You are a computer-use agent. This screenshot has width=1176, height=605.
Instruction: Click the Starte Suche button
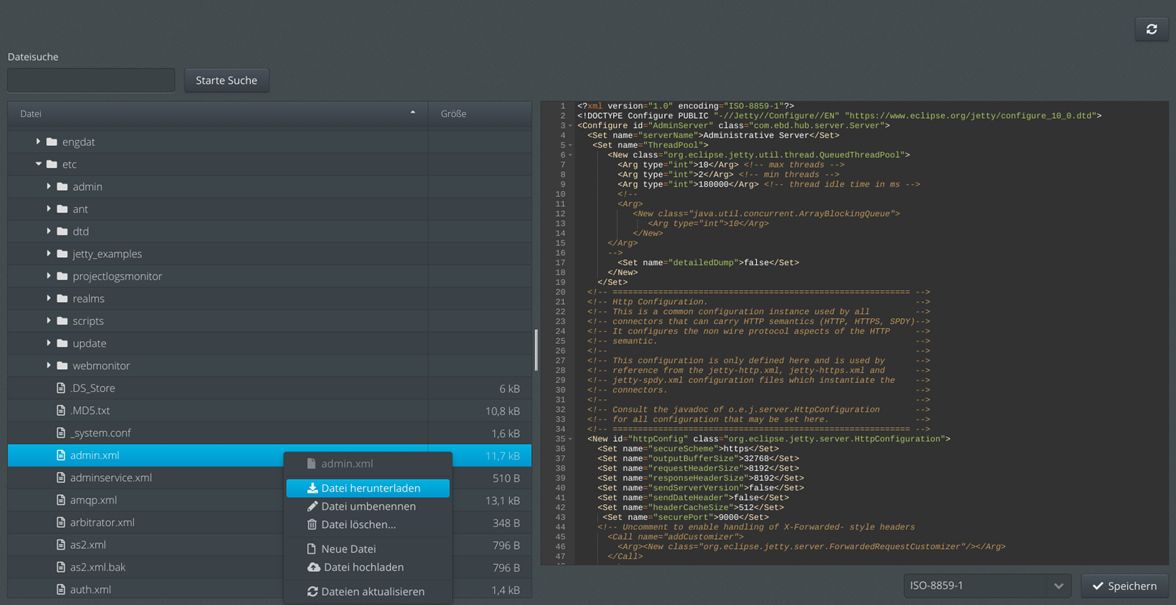pyautogui.click(x=226, y=80)
